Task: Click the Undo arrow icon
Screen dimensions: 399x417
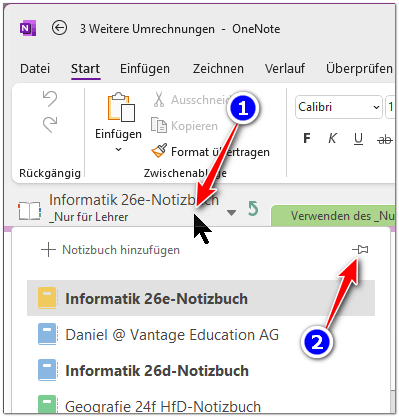Action: pyautogui.click(x=50, y=99)
